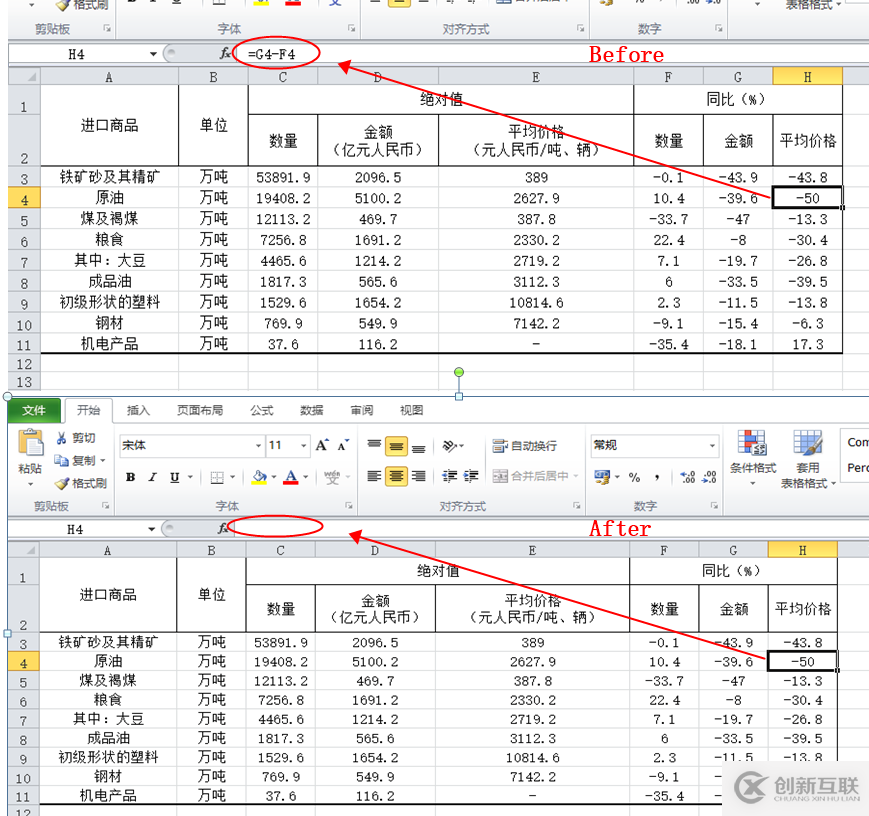Toggle Bold formatting

pyautogui.click(x=131, y=477)
